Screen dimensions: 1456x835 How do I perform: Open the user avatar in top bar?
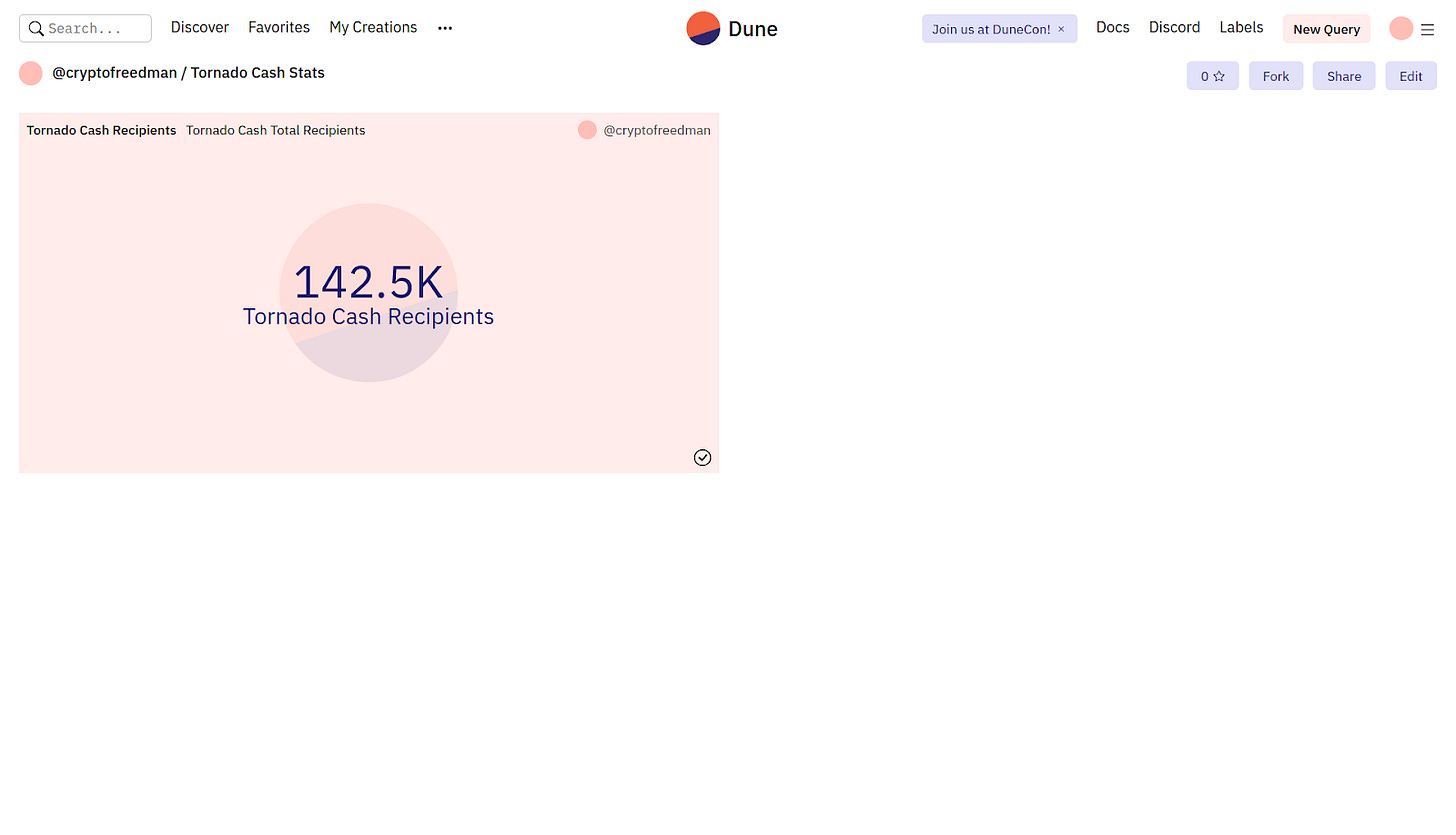(x=1401, y=28)
